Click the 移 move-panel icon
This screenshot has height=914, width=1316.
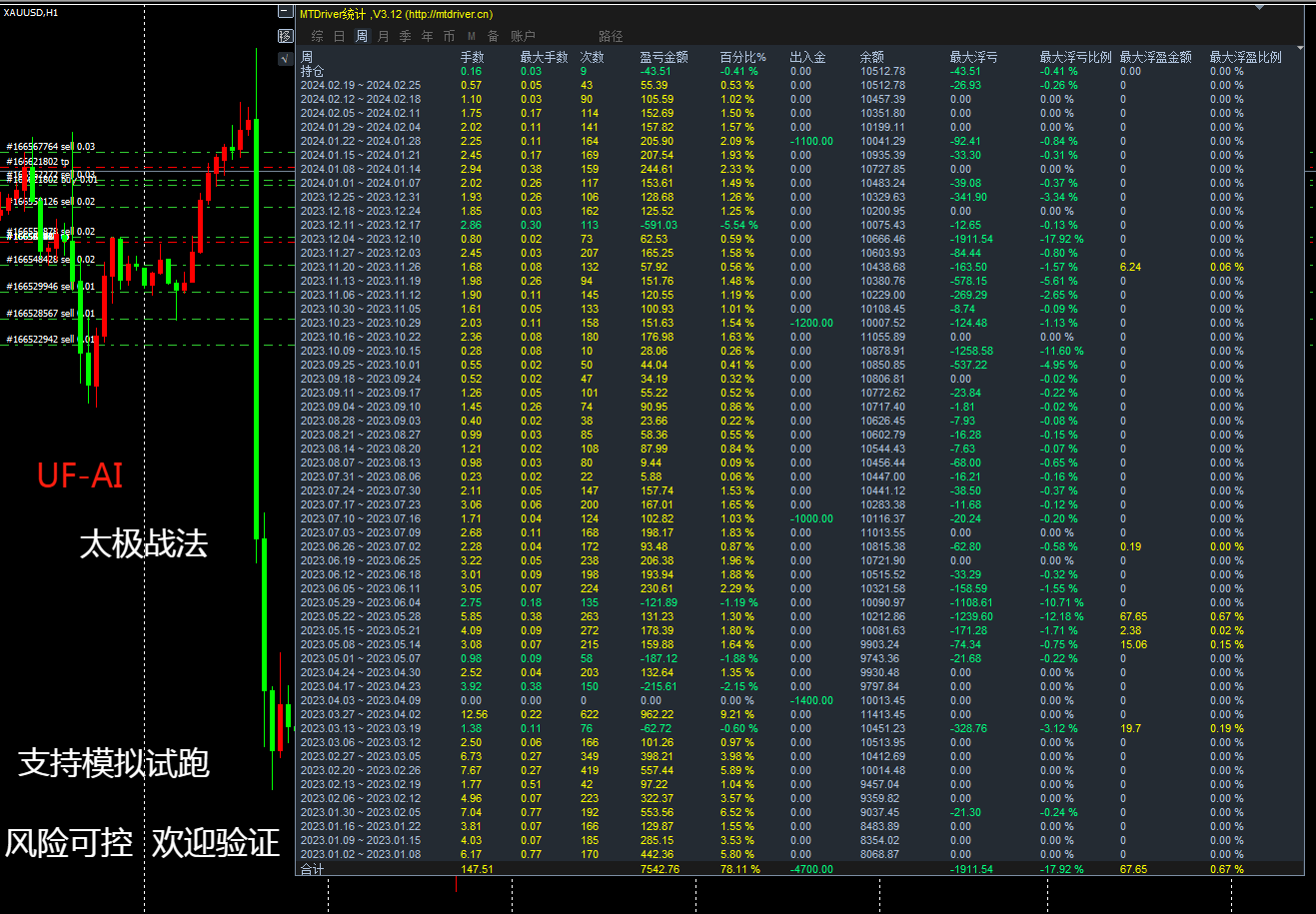tap(285, 37)
